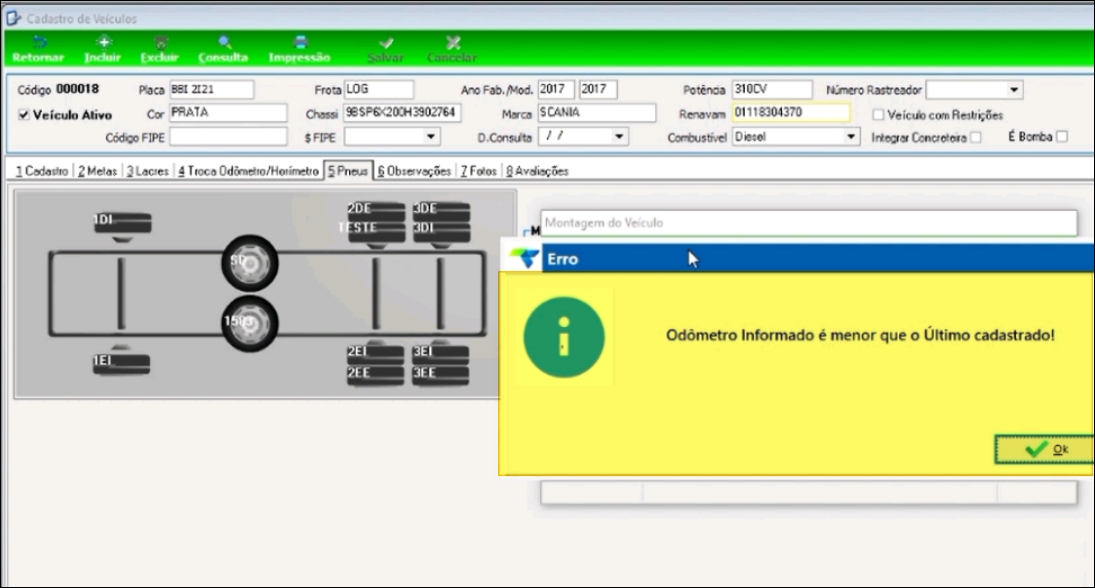The image size is (1095, 588).
Task: Open the Número Rastreador dropdown
Action: pyautogui.click(x=1014, y=90)
